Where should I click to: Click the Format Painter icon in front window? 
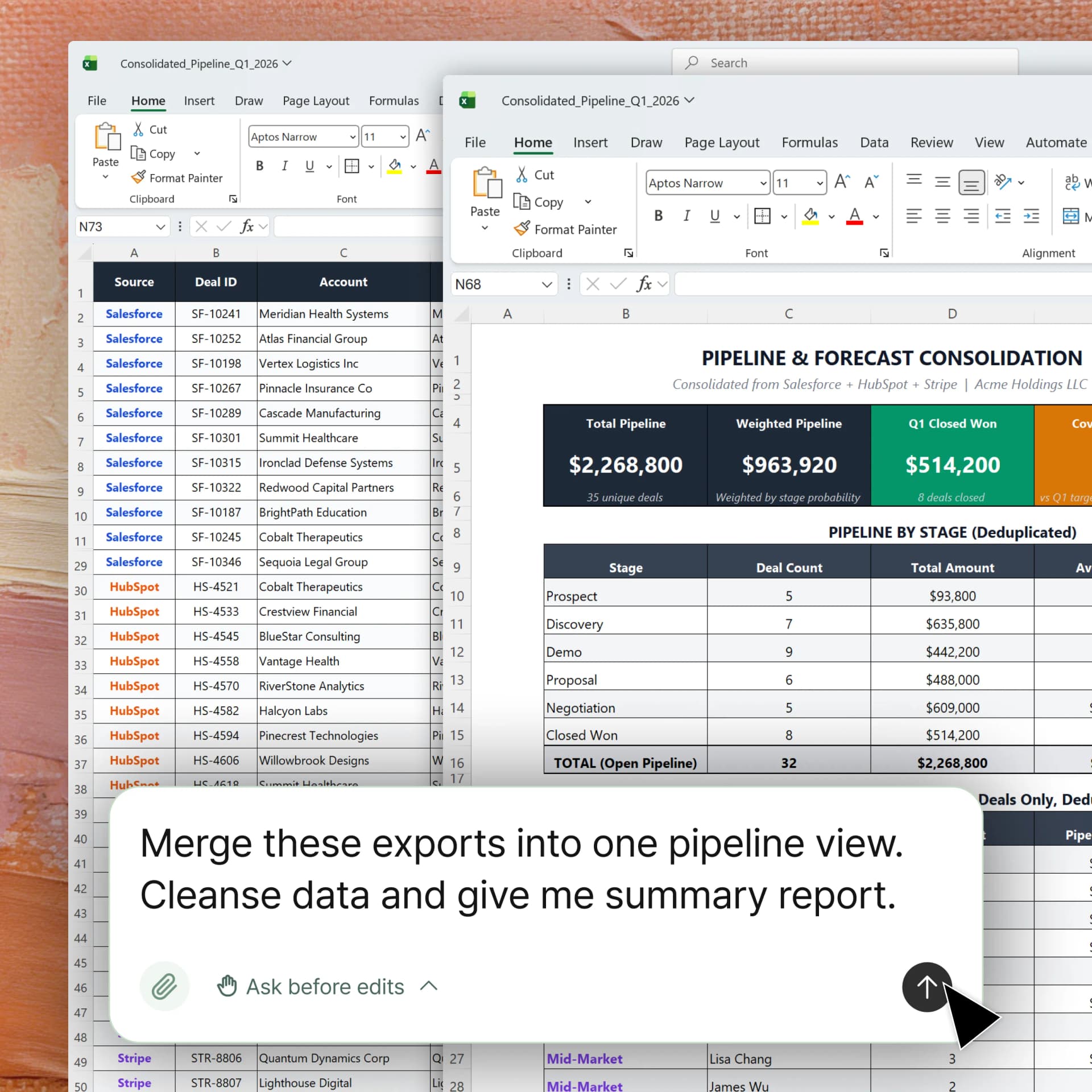coord(522,229)
